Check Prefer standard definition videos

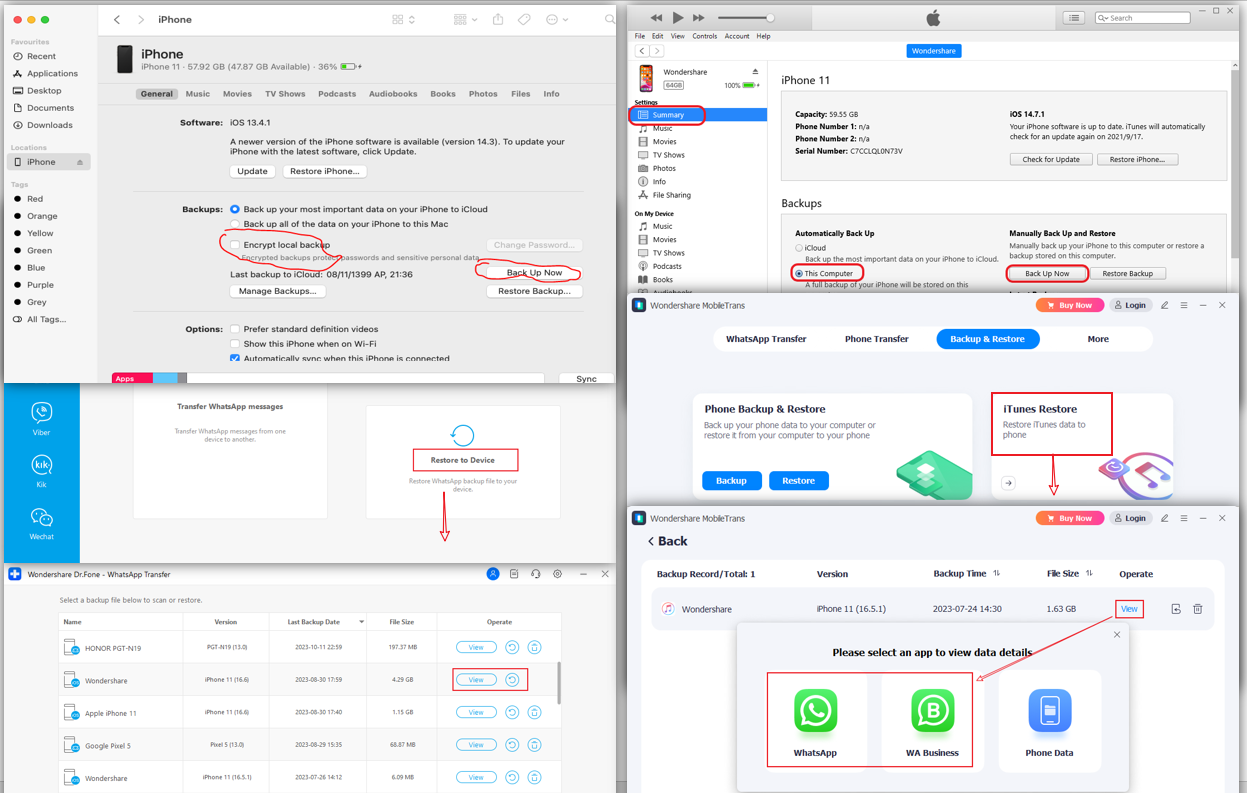click(x=235, y=329)
